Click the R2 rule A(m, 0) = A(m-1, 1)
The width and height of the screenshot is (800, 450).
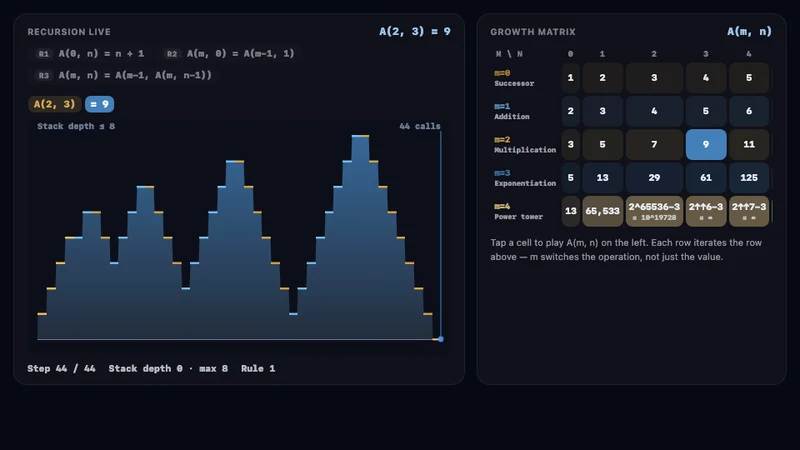(x=230, y=54)
